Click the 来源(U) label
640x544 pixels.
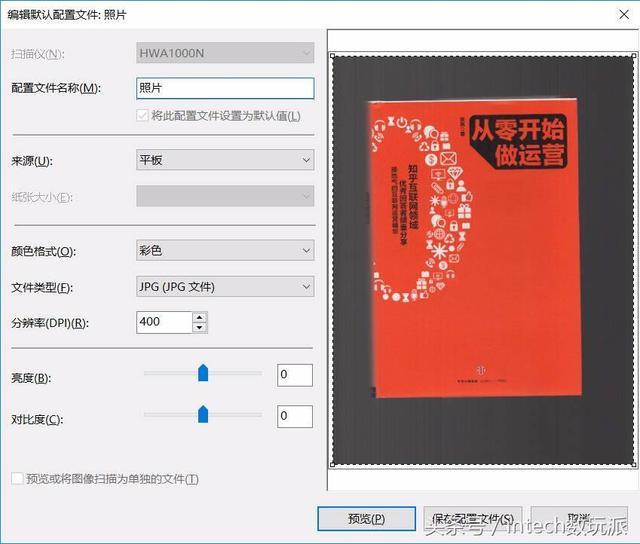pos(32,161)
